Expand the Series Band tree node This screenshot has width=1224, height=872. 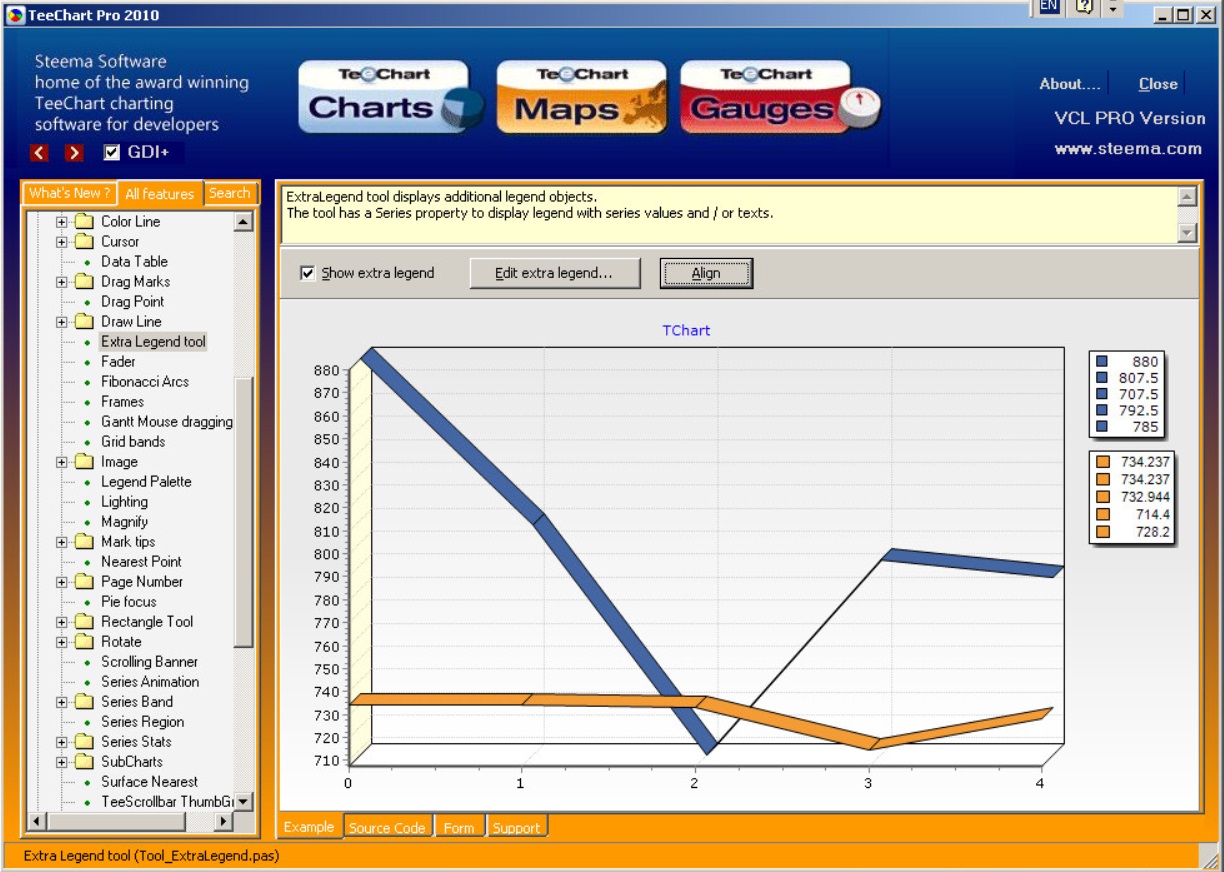62,702
